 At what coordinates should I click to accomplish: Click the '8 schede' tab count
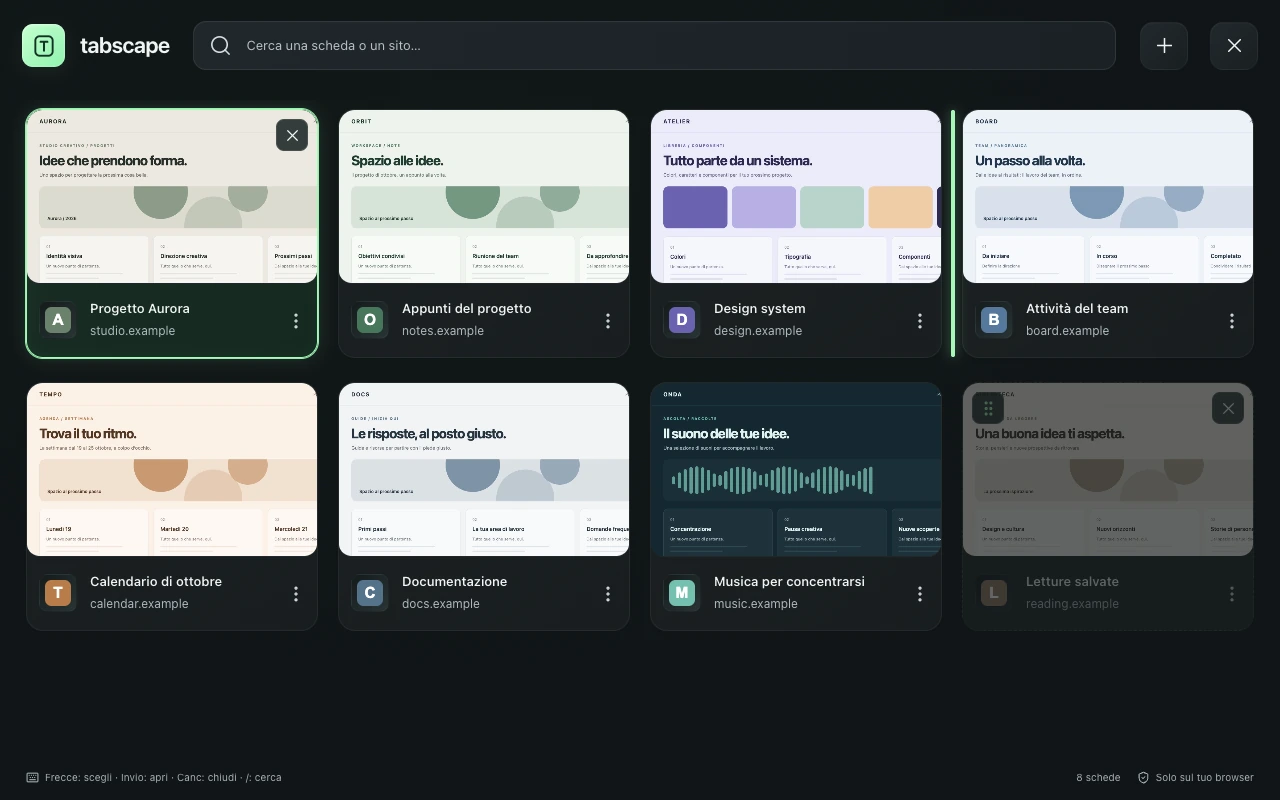click(x=1098, y=778)
